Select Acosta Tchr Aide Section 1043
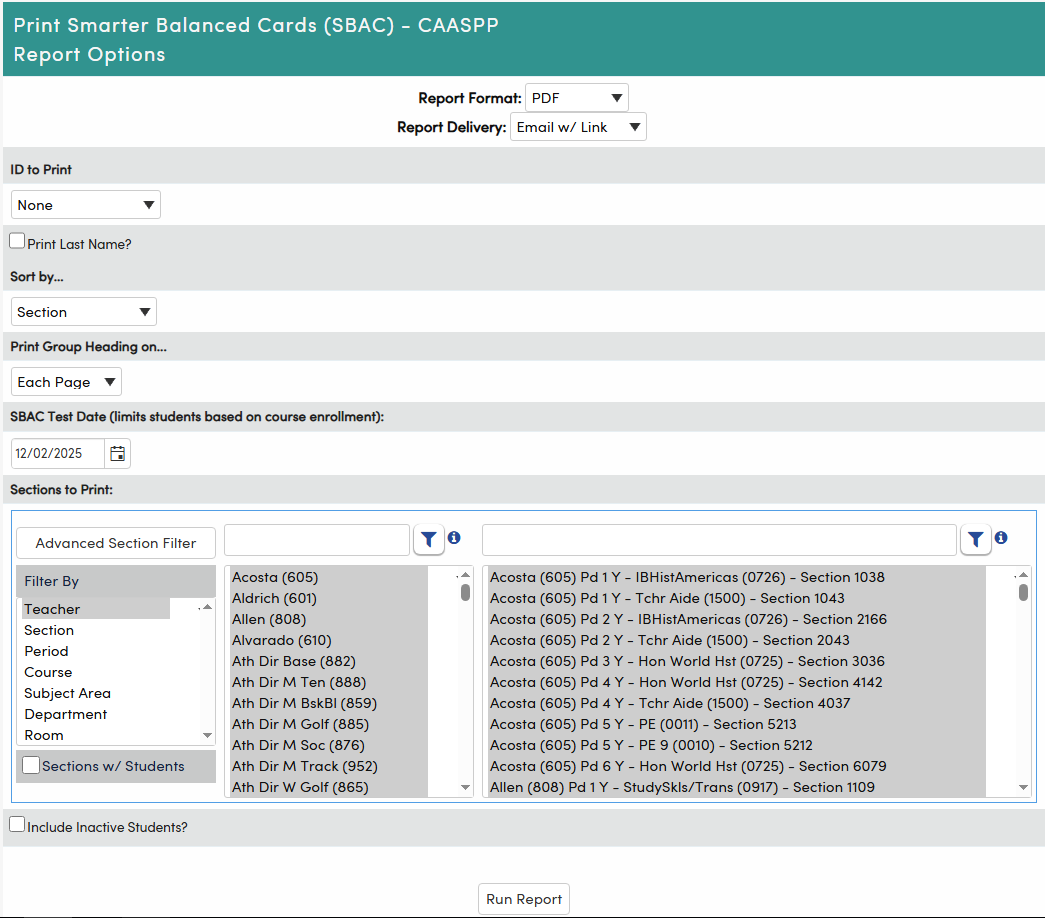Image resolution: width=1045 pixels, height=918 pixels. coord(737,599)
